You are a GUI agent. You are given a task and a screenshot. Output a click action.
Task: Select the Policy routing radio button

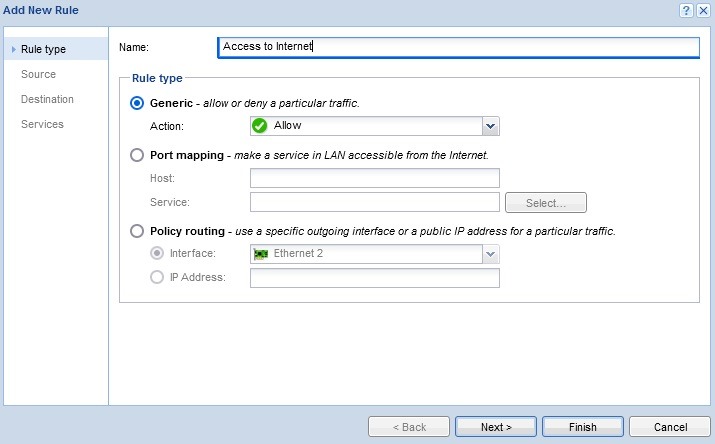[138, 231]
